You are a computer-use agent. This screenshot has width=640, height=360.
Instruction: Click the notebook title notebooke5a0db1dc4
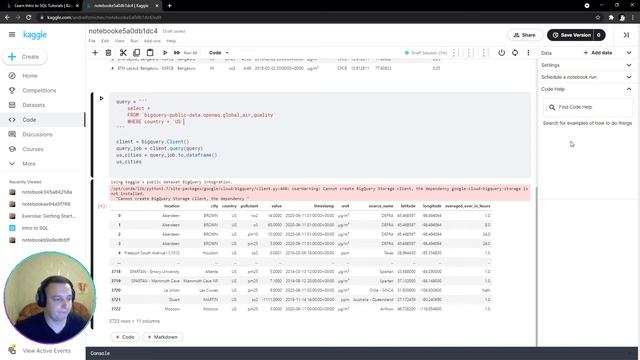(123, 31)
